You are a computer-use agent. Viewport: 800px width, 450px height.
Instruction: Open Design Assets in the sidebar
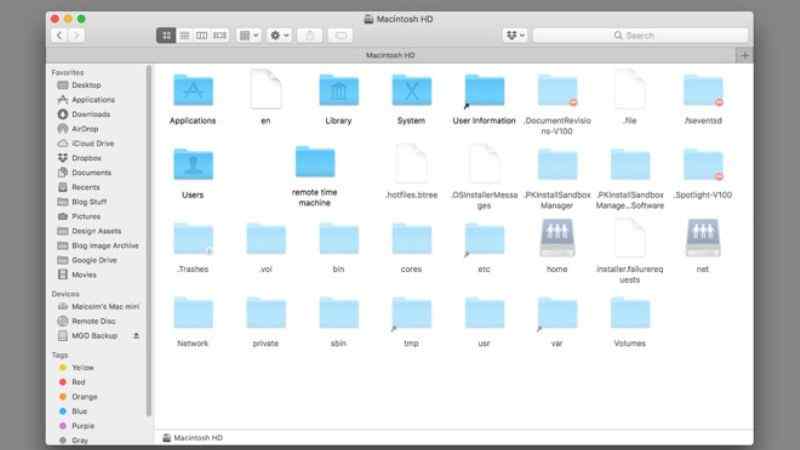click(96, 231)
